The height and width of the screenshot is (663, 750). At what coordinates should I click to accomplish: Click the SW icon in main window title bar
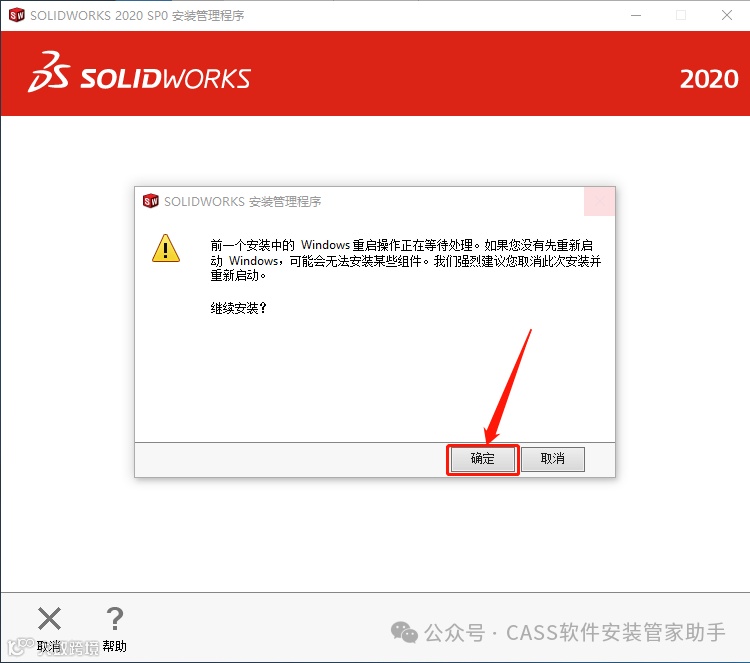[x=17, y=15]
